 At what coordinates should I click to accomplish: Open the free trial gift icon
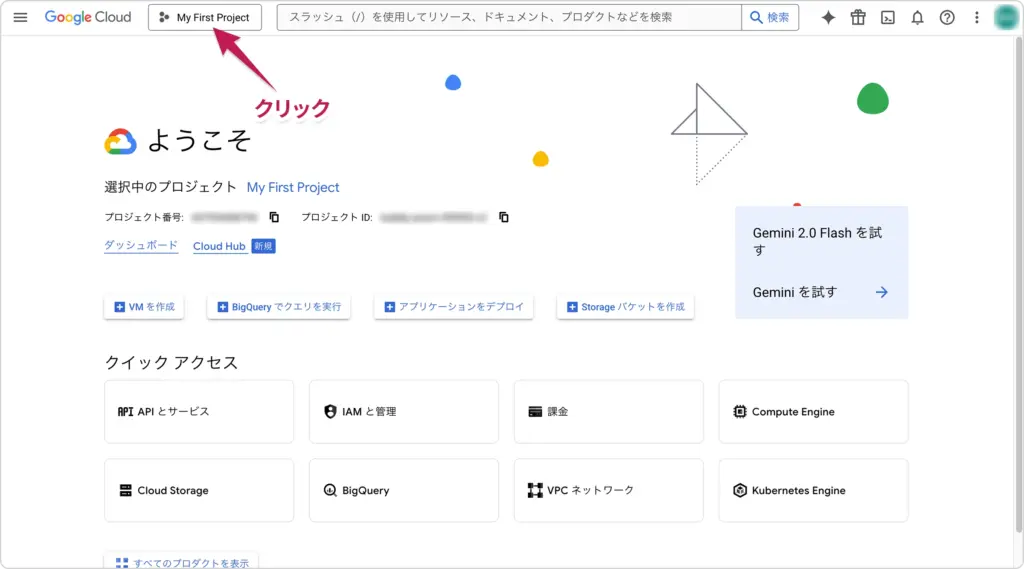pos(858,18)
